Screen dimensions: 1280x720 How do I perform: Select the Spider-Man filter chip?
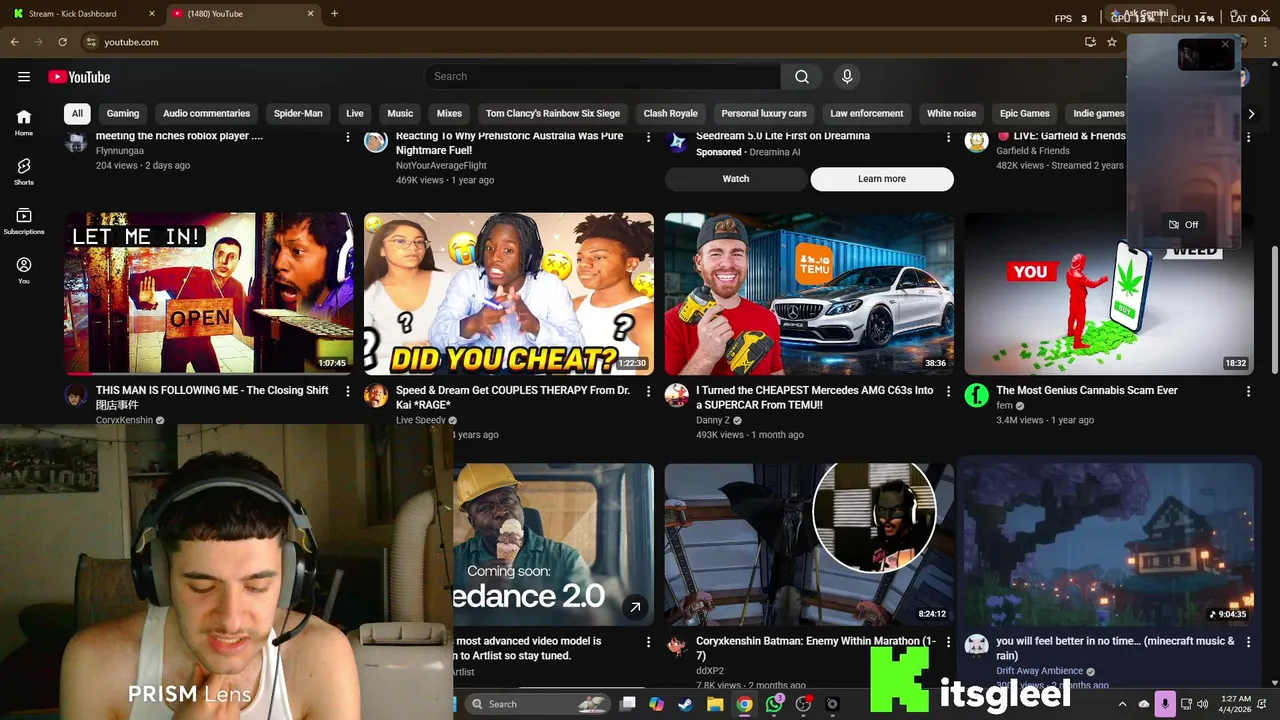[x=298, y=113]
